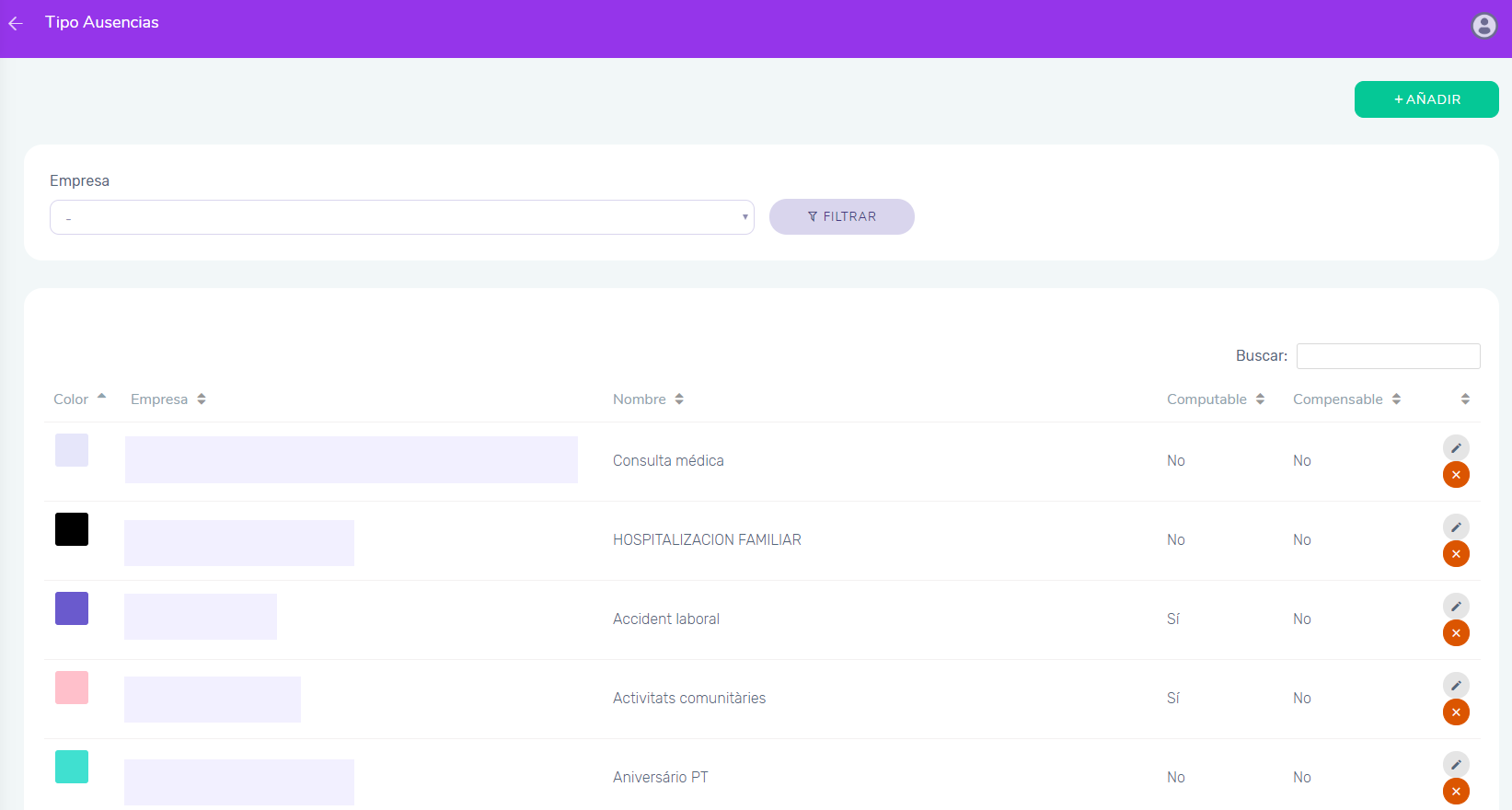Click the black color swatch
The width and height of the screenshot is (1512, 810).
pos(72,529)
